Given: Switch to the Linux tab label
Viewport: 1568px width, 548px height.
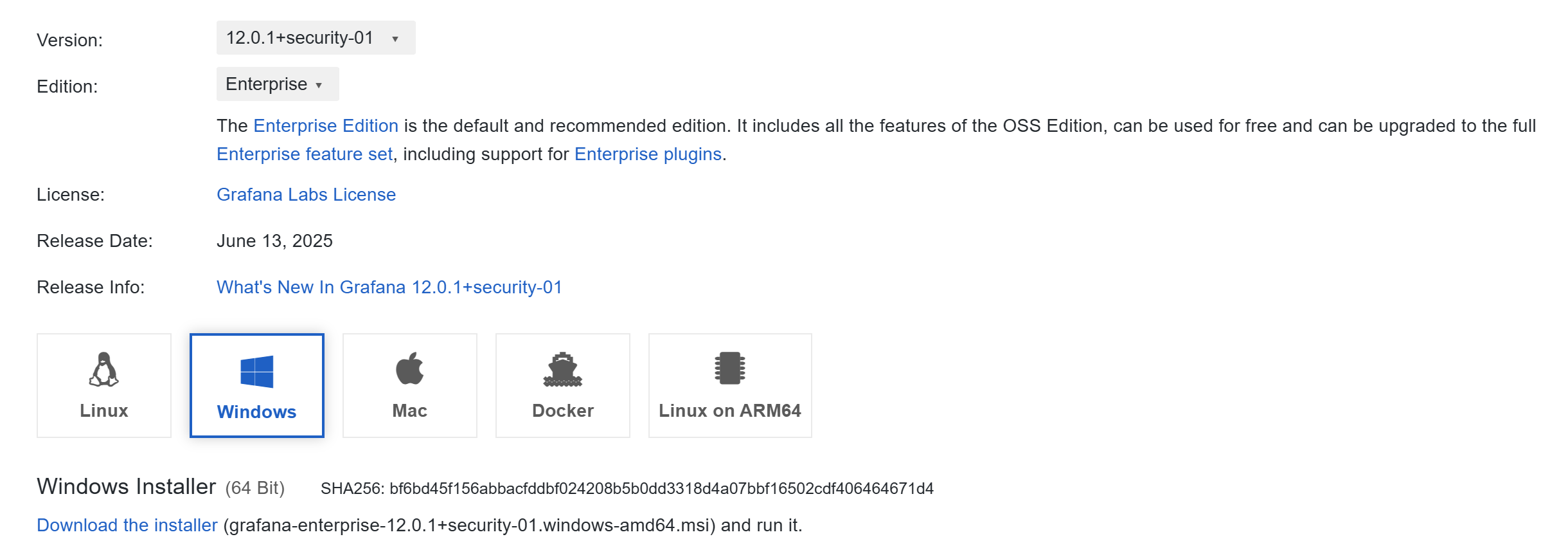Looking at the screenshot, I should [x=104, y=410].
